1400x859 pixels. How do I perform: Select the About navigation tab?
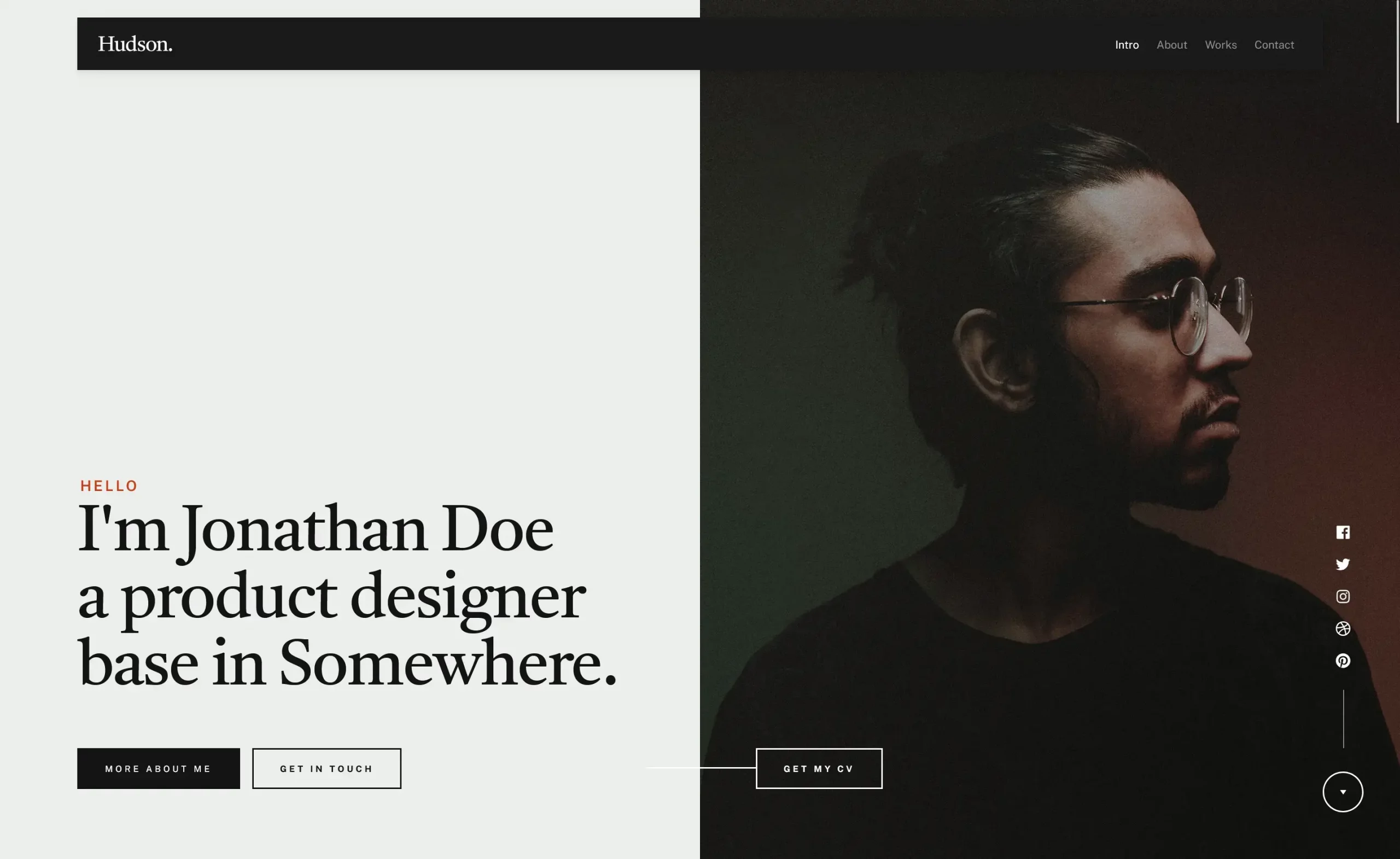click(x=1171, y=45)
